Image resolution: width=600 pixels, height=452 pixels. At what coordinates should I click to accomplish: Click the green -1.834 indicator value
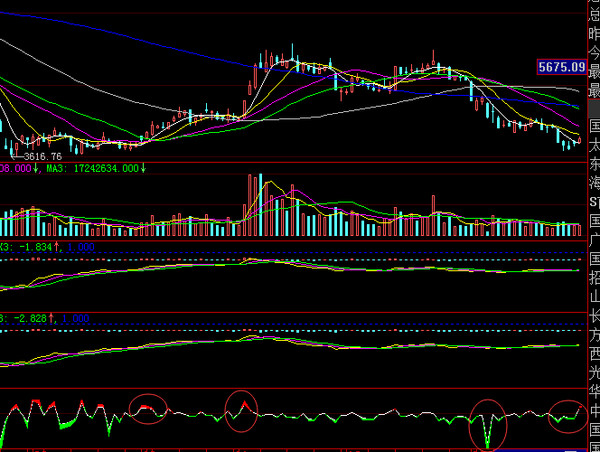point(35,247)
